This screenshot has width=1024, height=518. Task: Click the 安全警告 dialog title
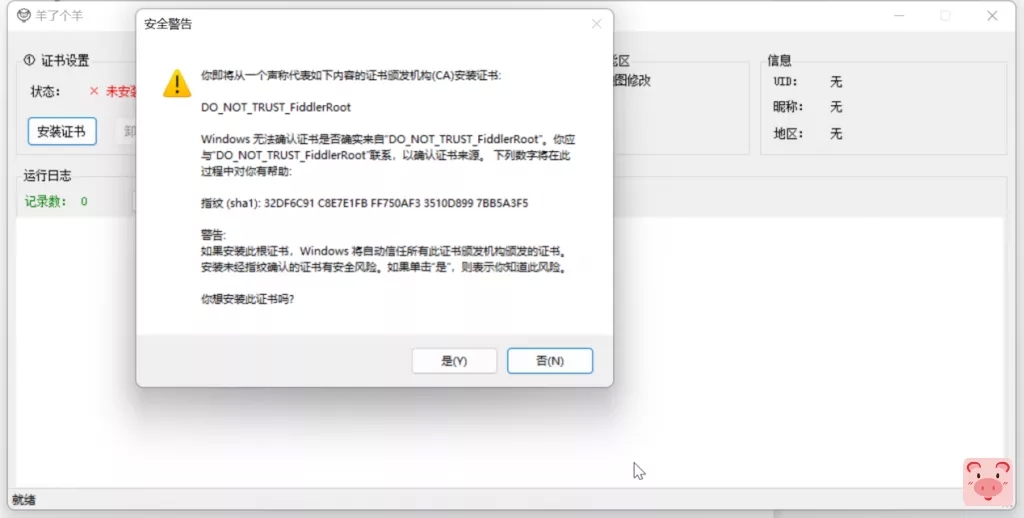pos(169,24)
